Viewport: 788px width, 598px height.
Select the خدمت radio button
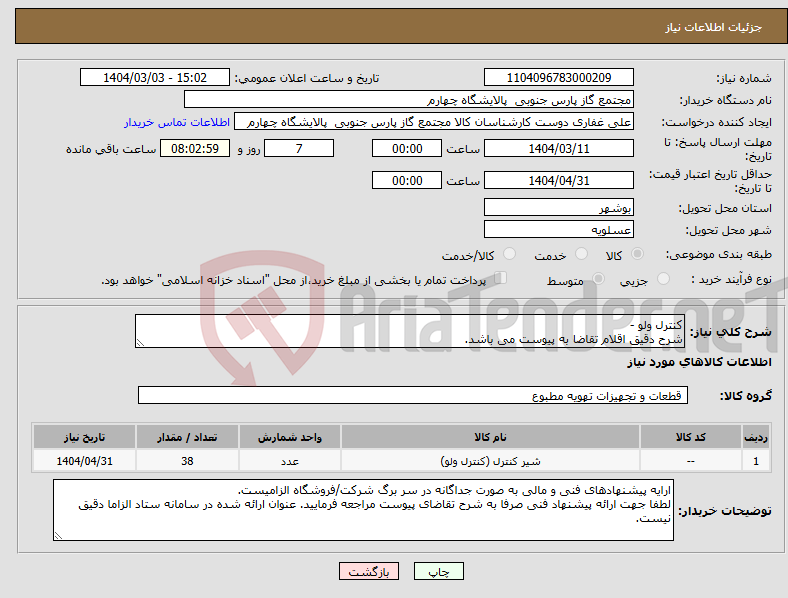tap(581, 254)
